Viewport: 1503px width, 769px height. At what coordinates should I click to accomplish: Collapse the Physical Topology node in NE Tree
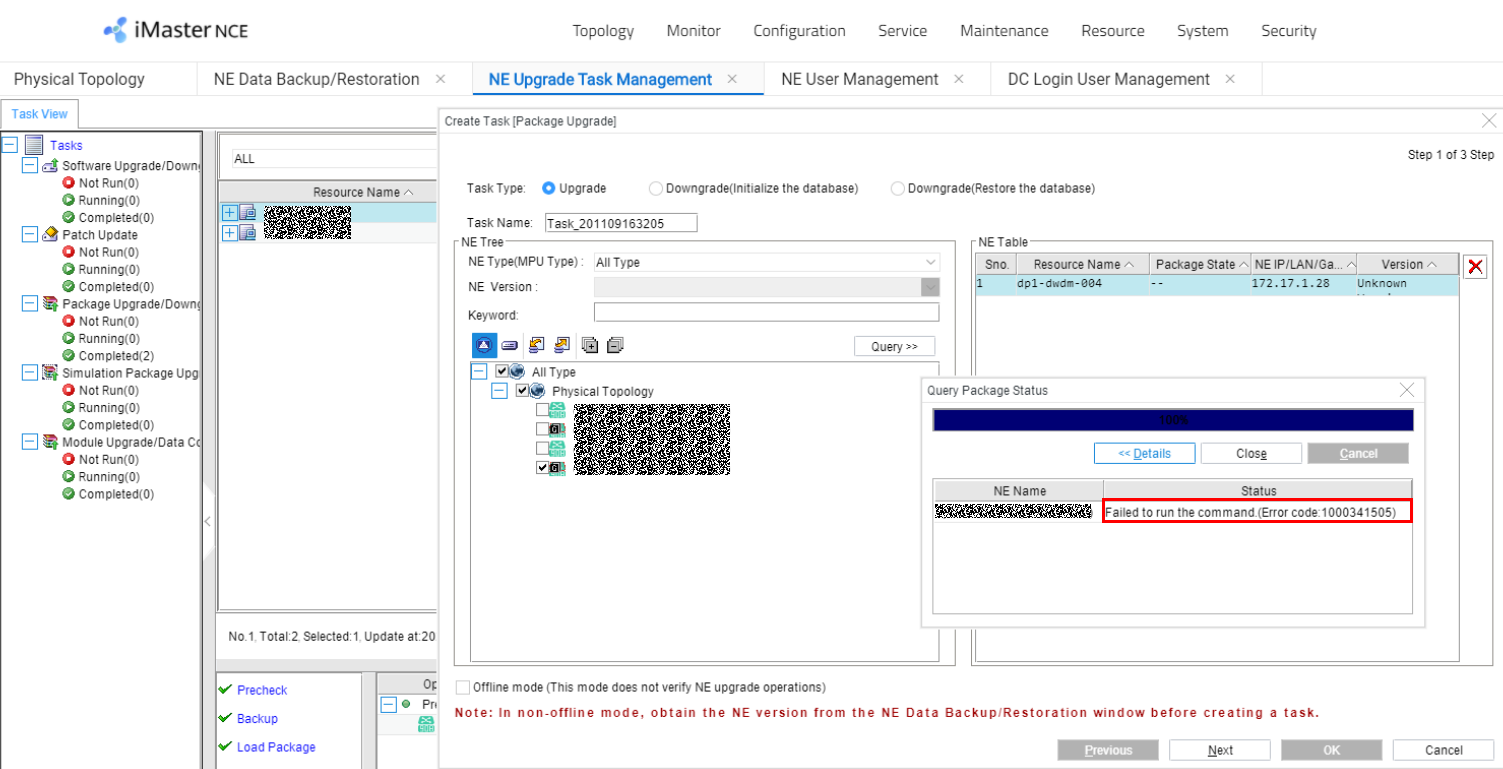pyautogui.click(x=500, y=391)
